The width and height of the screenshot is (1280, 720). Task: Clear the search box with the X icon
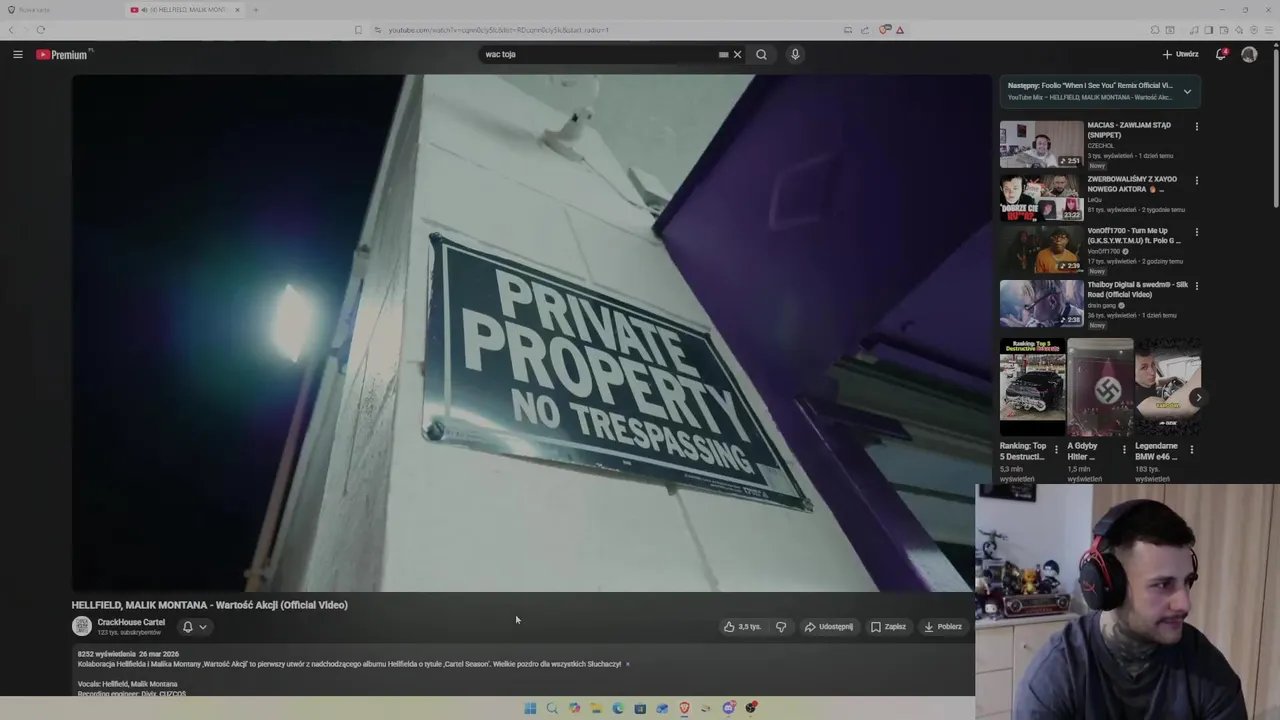click(x=738, y=54)
